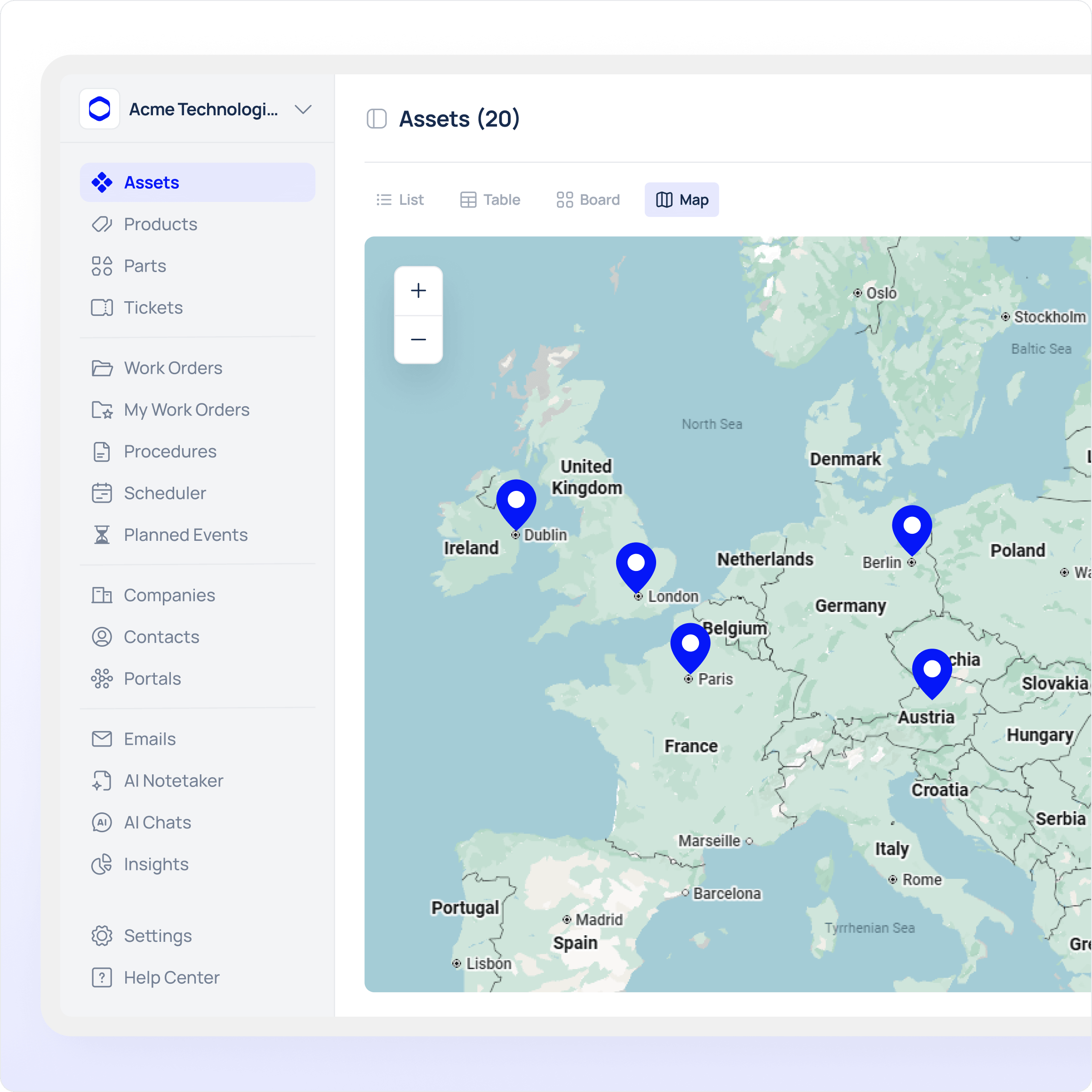Viewport: 1092px width, 1092px height.
Task: Open Insights pie chart item
Action: (156, 864)
